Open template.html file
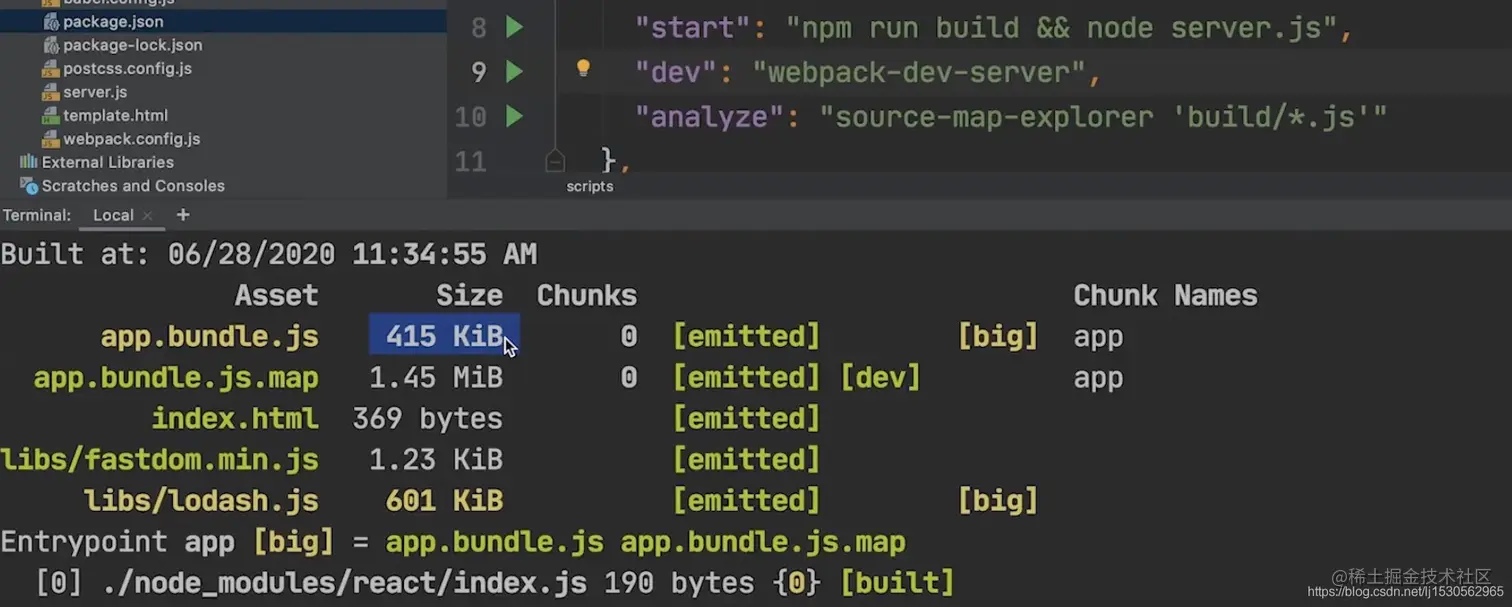The width and height of the screenshot is (1512, 607). [x=115, y=115]
